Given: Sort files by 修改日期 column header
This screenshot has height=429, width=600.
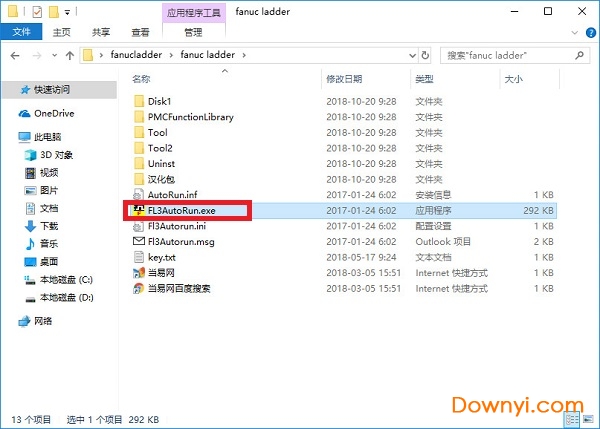Looking at the screenshot, I should coord(346,77).
